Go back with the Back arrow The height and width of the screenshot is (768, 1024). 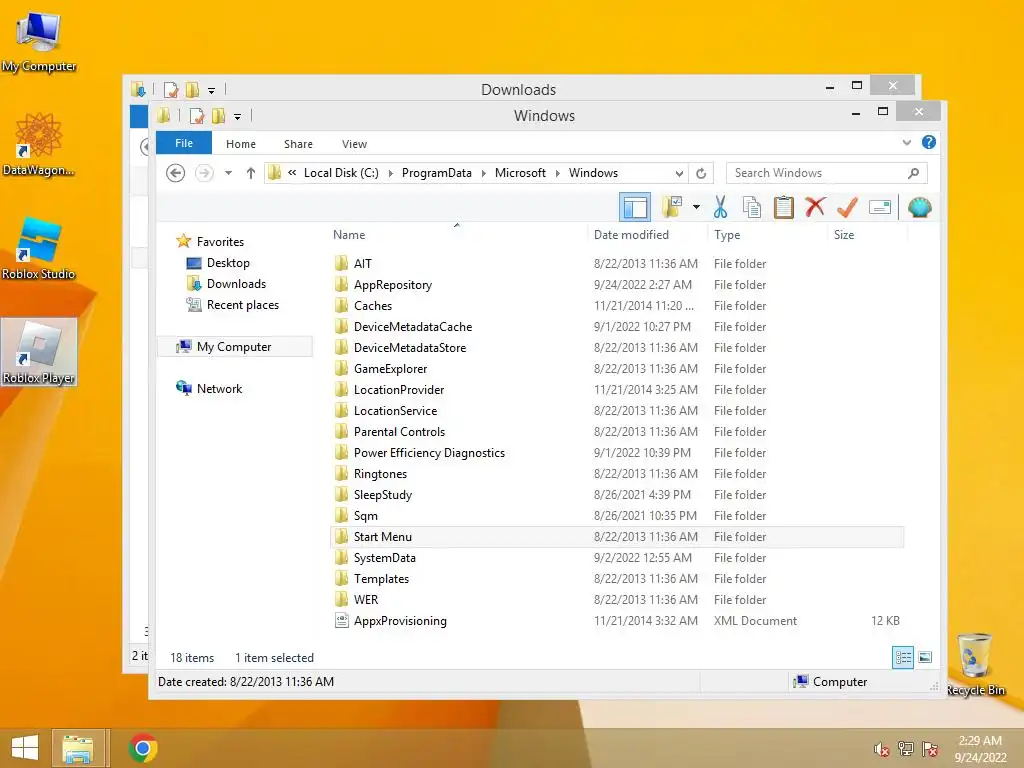(x=175, y=173)
